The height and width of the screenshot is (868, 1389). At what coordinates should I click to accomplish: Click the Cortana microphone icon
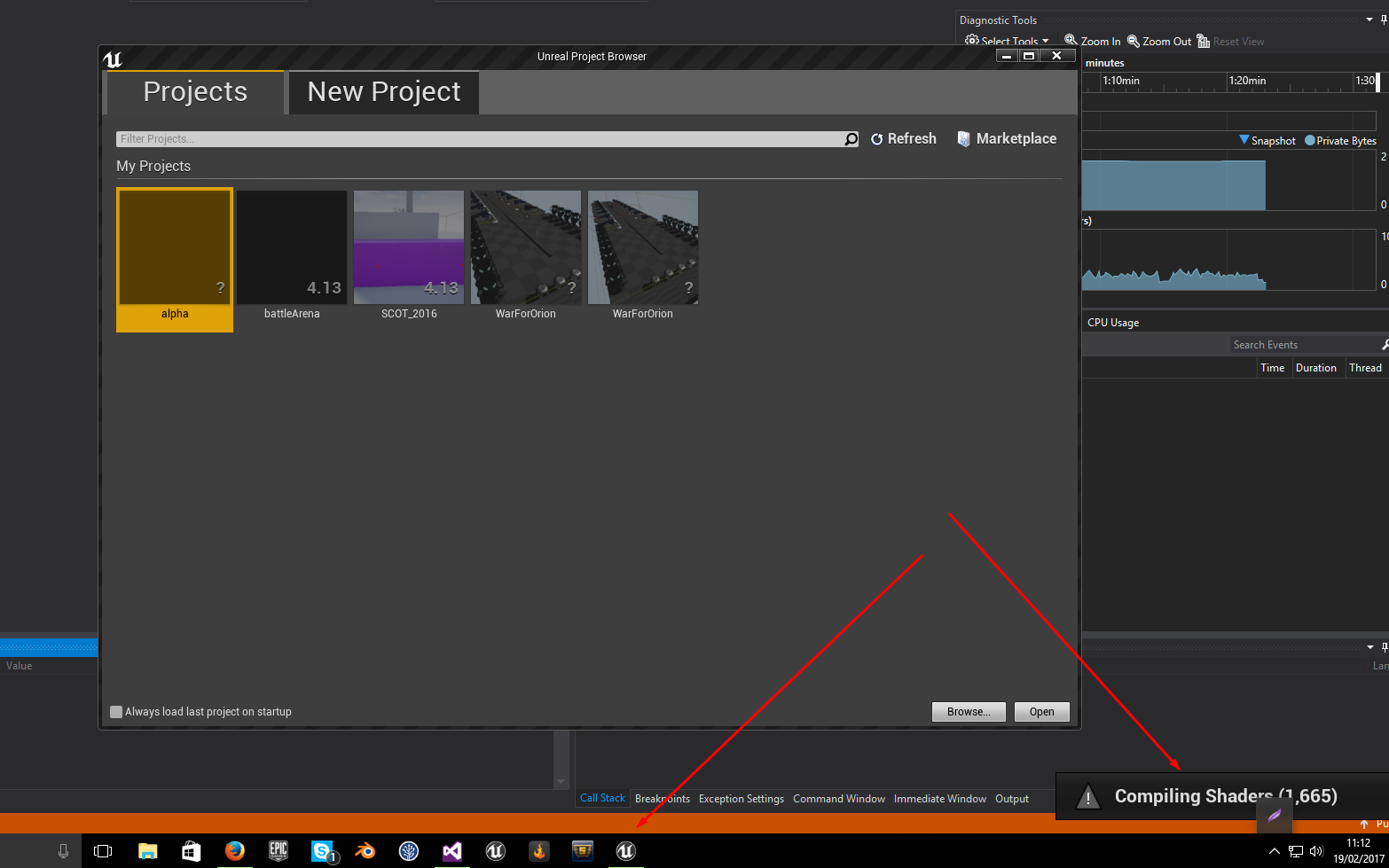point(63,851)
